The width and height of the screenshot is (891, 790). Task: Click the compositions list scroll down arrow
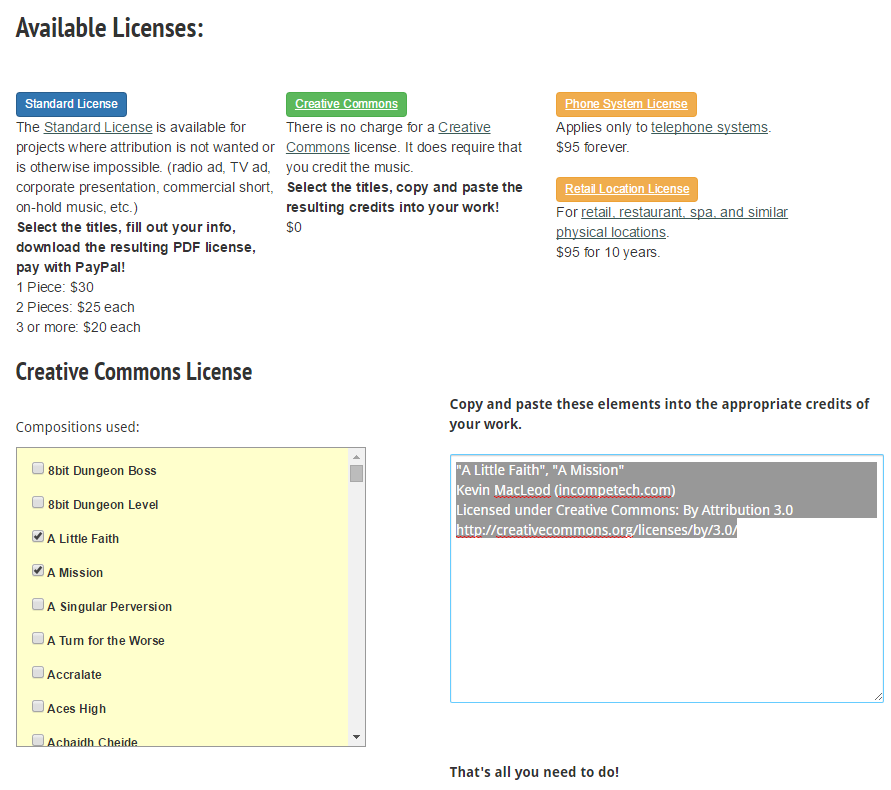pyautogui.click(x=356, y=737)
